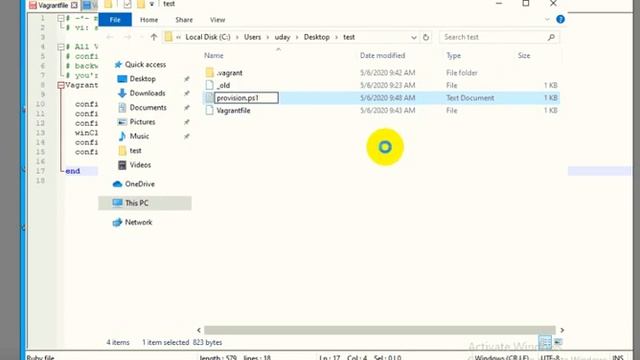640x360 pixels.
Task: Close the Vagrantfile tab in Notepad++
Action: [x=74, y=5]
